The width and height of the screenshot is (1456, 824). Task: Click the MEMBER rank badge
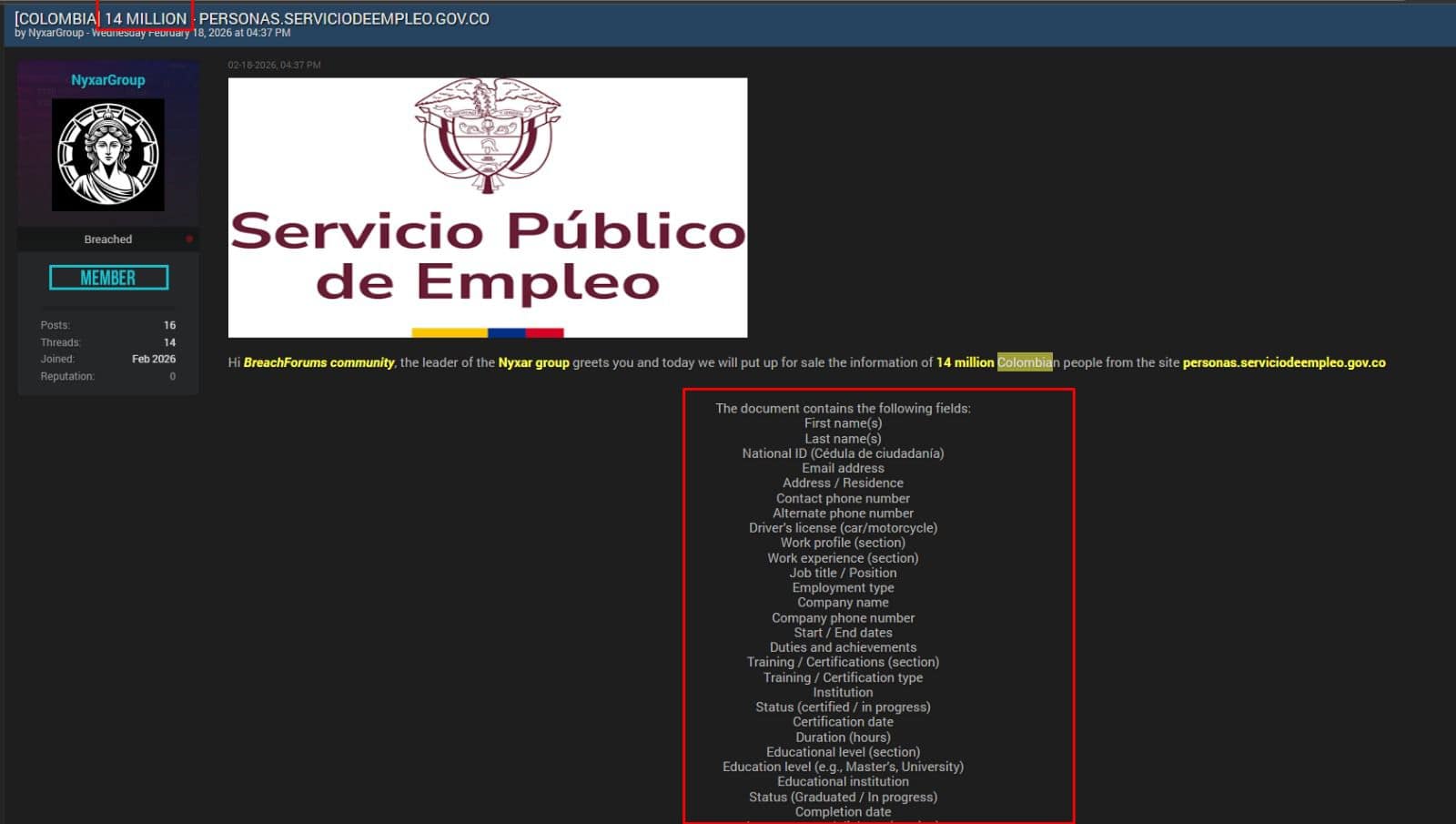(x=108, y=278)
